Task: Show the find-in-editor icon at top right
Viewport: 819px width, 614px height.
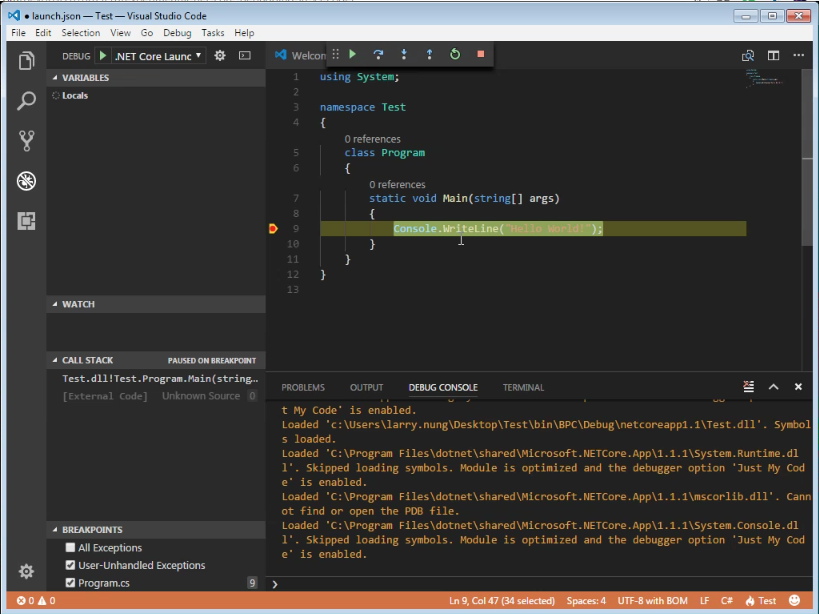Action: [x=748, y=55]
